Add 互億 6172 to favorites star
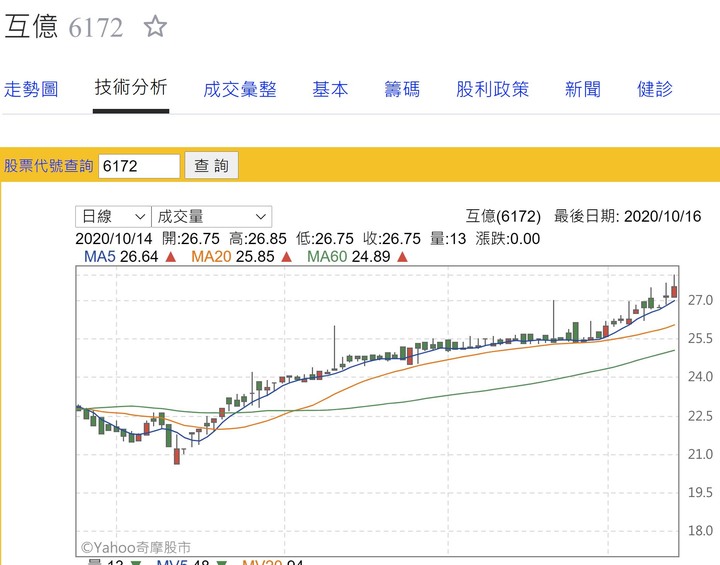Viewport: 720px width, 565px height. point(155,26)
